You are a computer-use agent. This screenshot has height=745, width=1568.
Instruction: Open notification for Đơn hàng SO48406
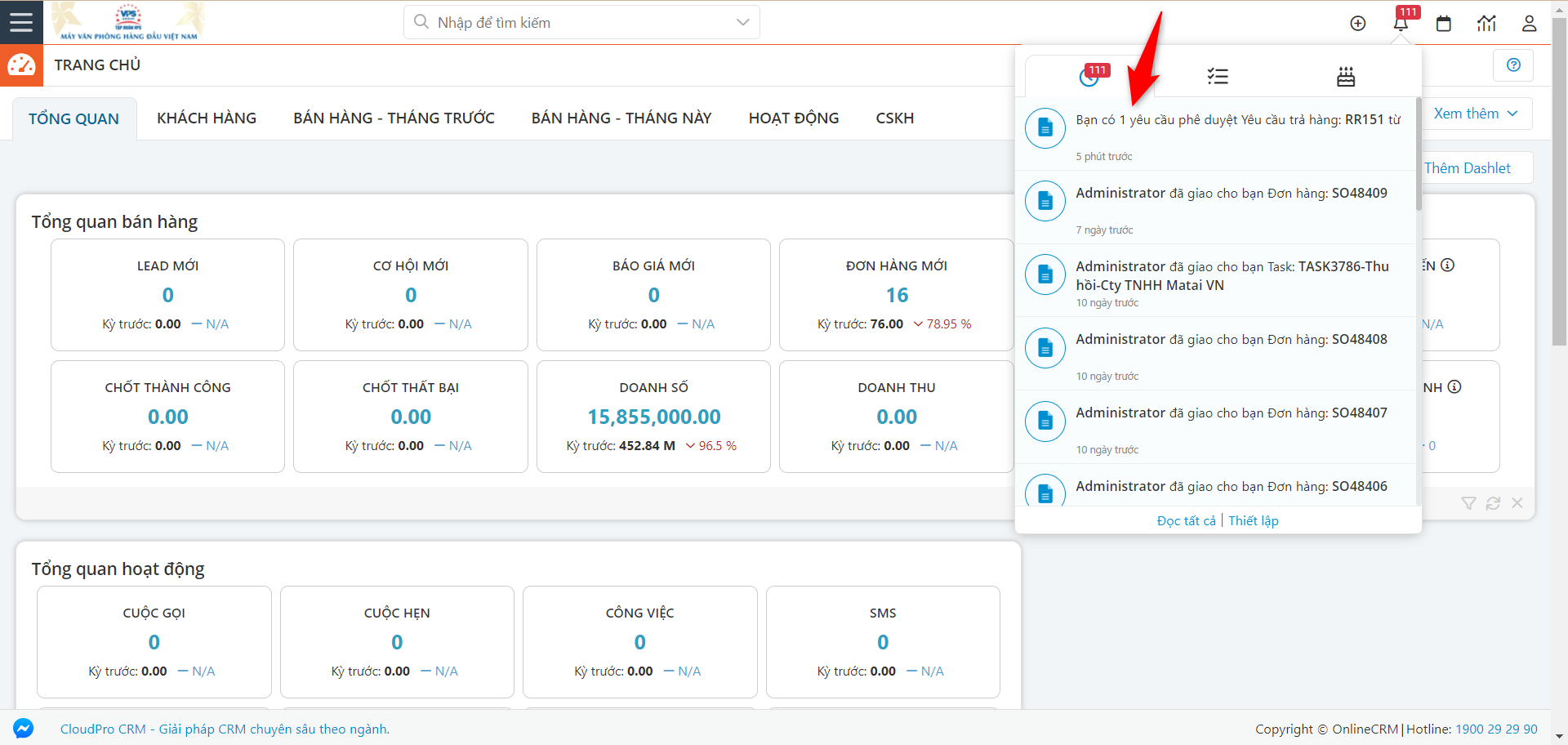pyautogui.click(x=1215, y=486)
